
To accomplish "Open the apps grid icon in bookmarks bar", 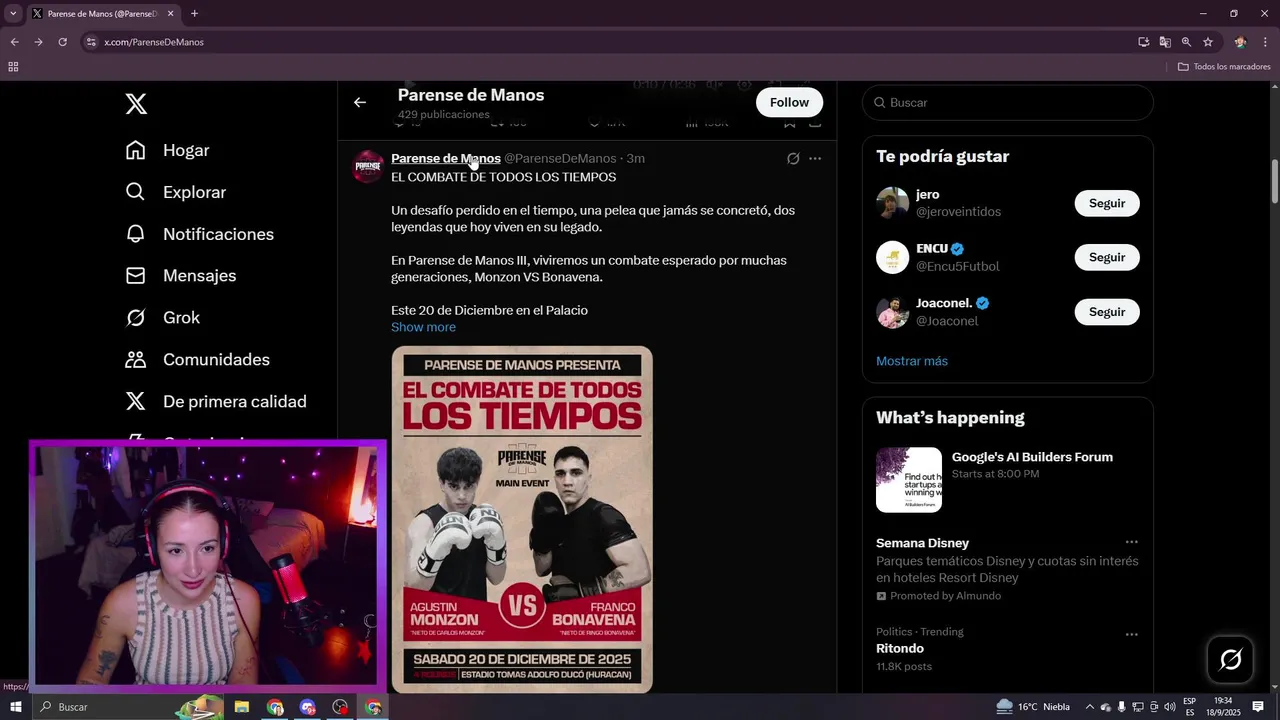I will click(x=13, y=67).
